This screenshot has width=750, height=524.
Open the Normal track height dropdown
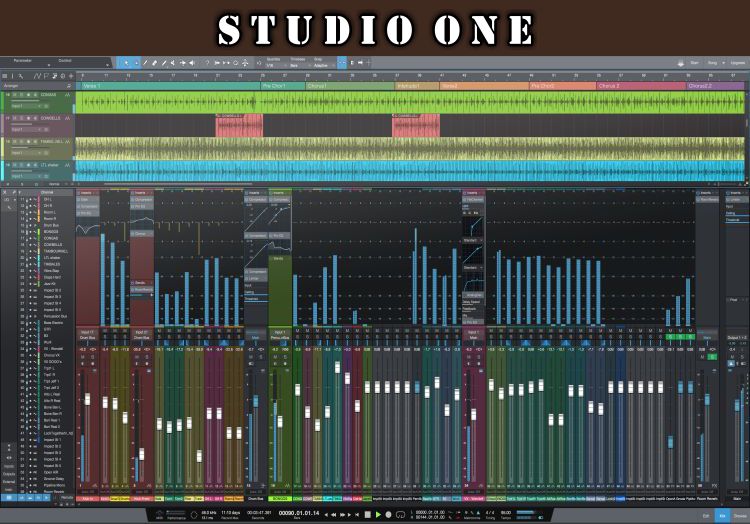(x=55, y=184)
